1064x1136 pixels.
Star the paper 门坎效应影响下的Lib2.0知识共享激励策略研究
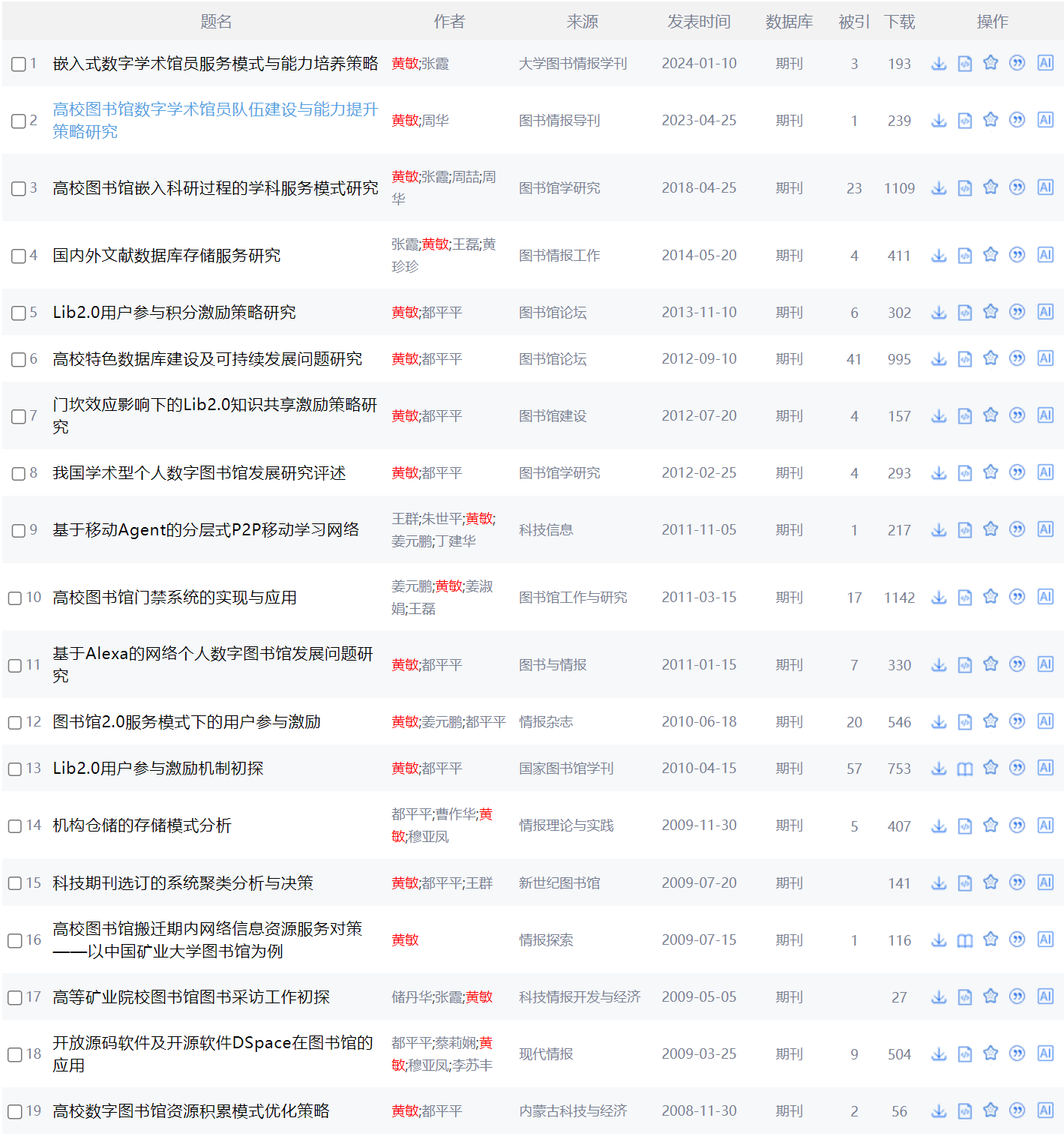point(991,415)
